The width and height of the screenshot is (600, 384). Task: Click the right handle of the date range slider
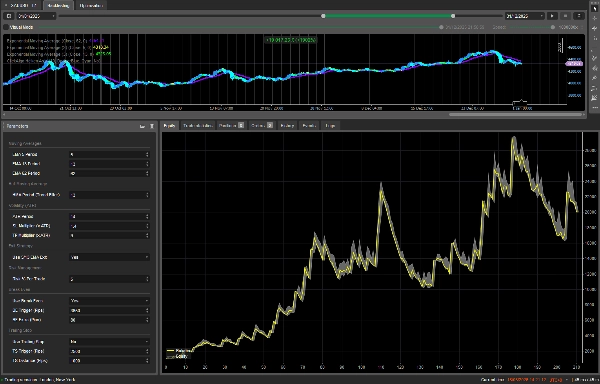click(x=453, y=16)
